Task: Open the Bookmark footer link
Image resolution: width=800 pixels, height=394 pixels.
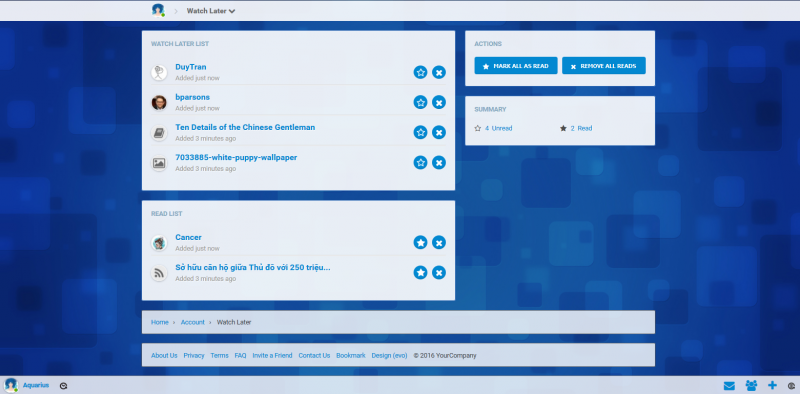Action: coord(351,356)
